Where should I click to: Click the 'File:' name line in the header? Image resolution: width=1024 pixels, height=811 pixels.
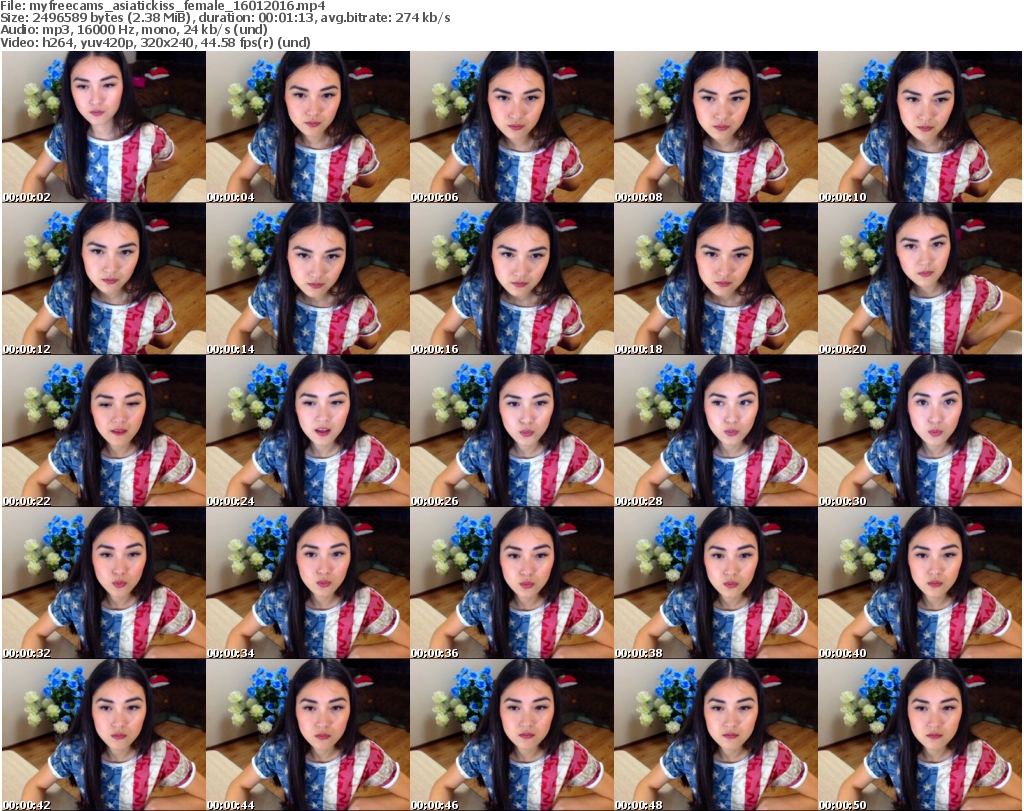coord(163,6)
